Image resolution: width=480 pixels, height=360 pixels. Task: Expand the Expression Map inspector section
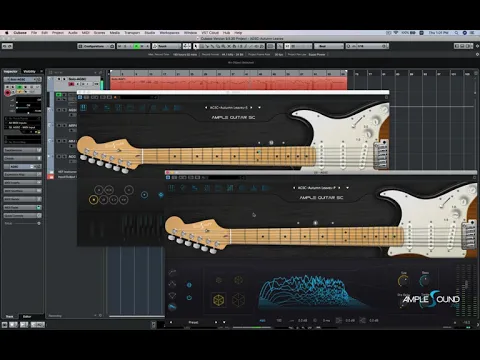[22, 174]
